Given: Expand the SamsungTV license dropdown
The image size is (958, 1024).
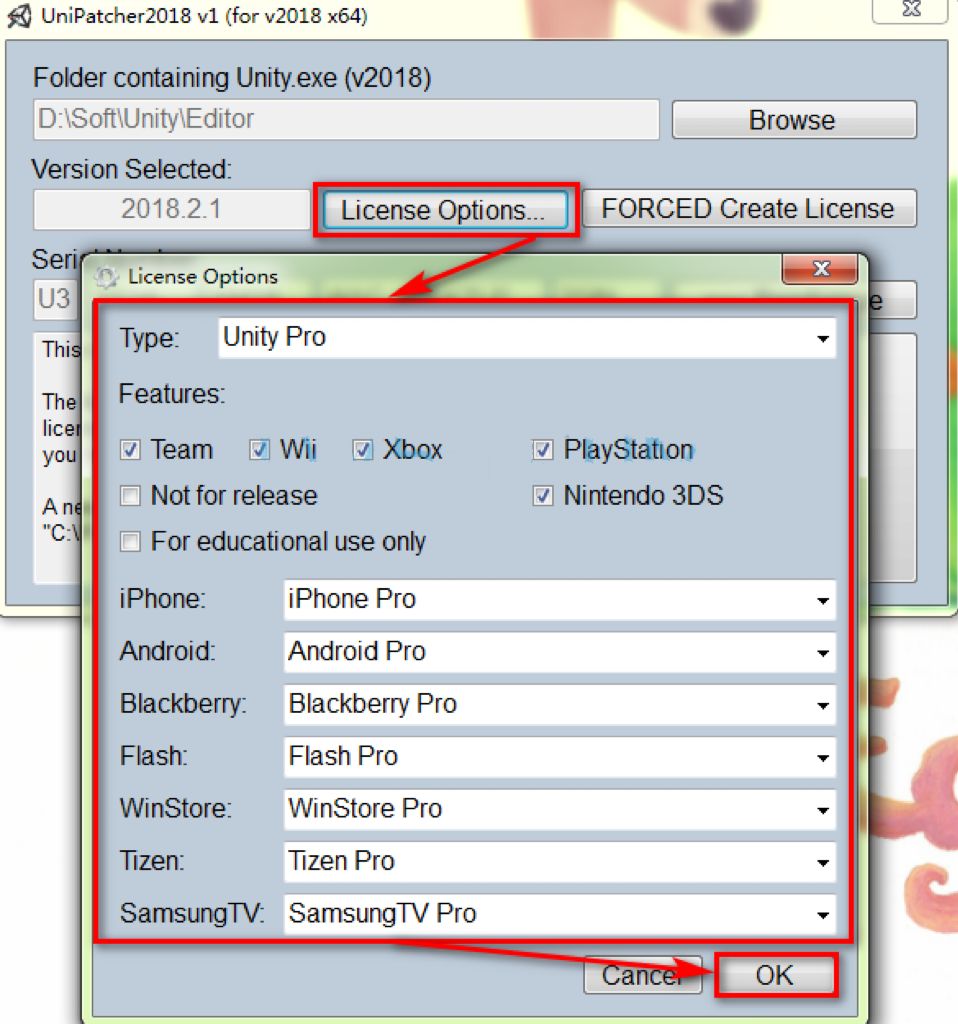Looking at the screenshot, I should click(x=560, y=914).
